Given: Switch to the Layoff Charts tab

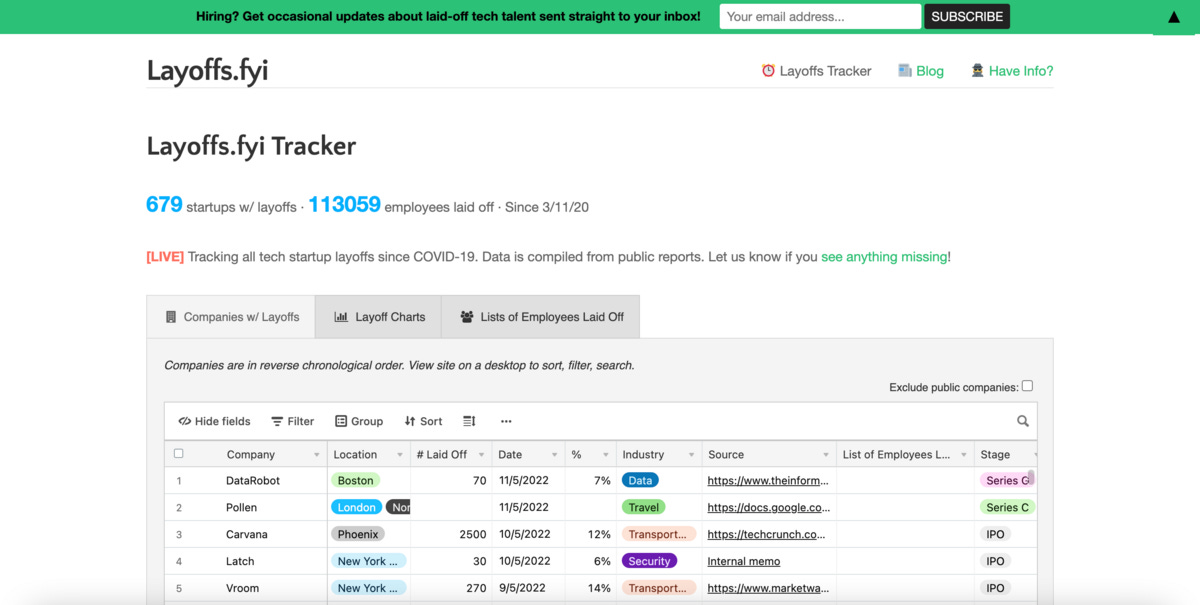Looking at the screenshot, I should pos(379,316).
